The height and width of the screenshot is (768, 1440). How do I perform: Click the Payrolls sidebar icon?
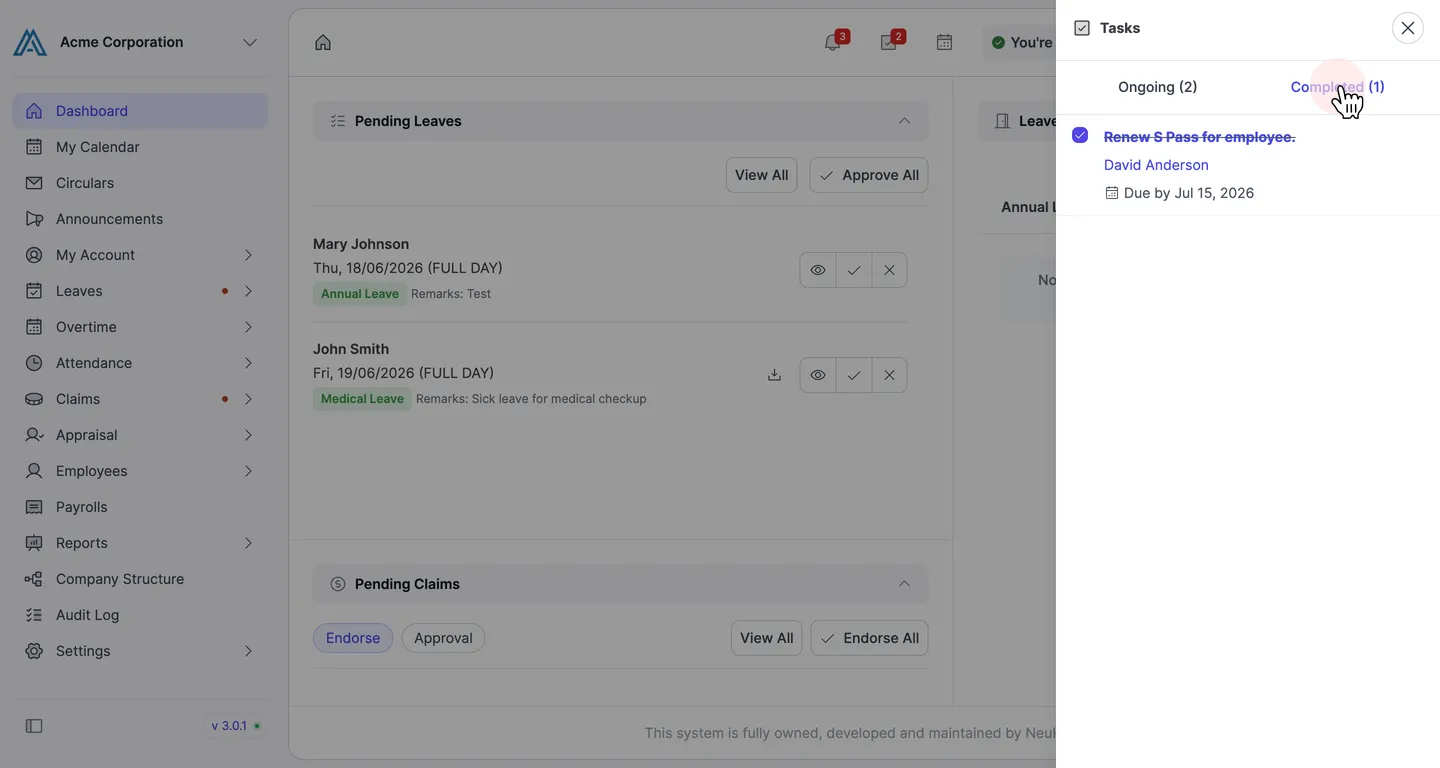[x=34, y=507]
